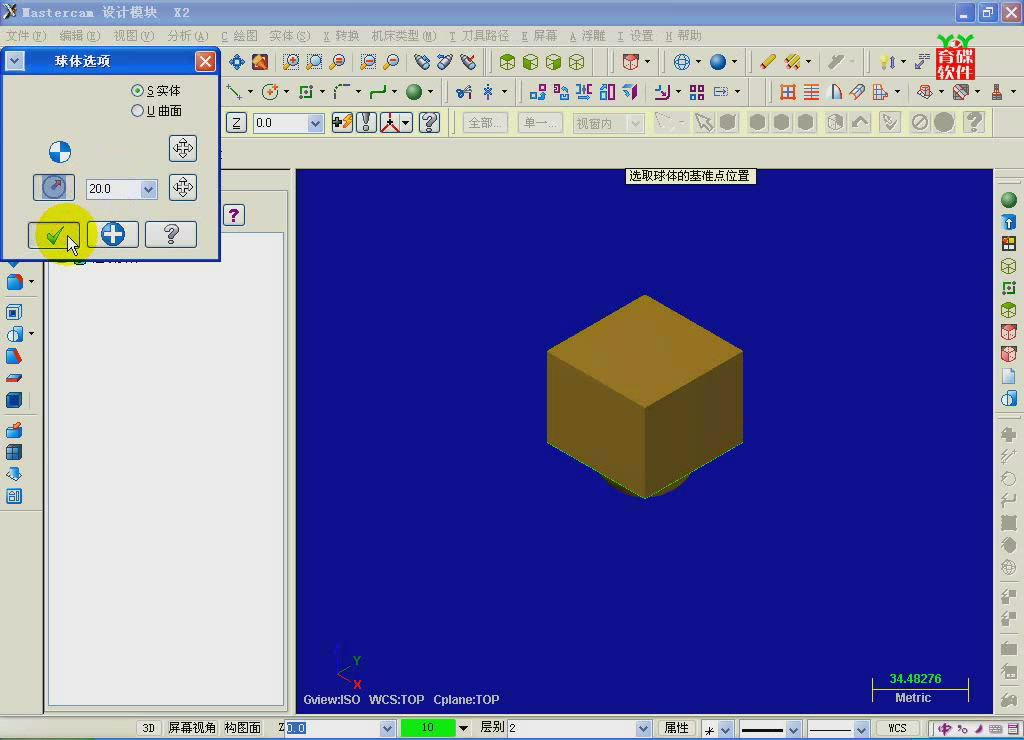Click the purple question mark panel icon

point(234,215)
